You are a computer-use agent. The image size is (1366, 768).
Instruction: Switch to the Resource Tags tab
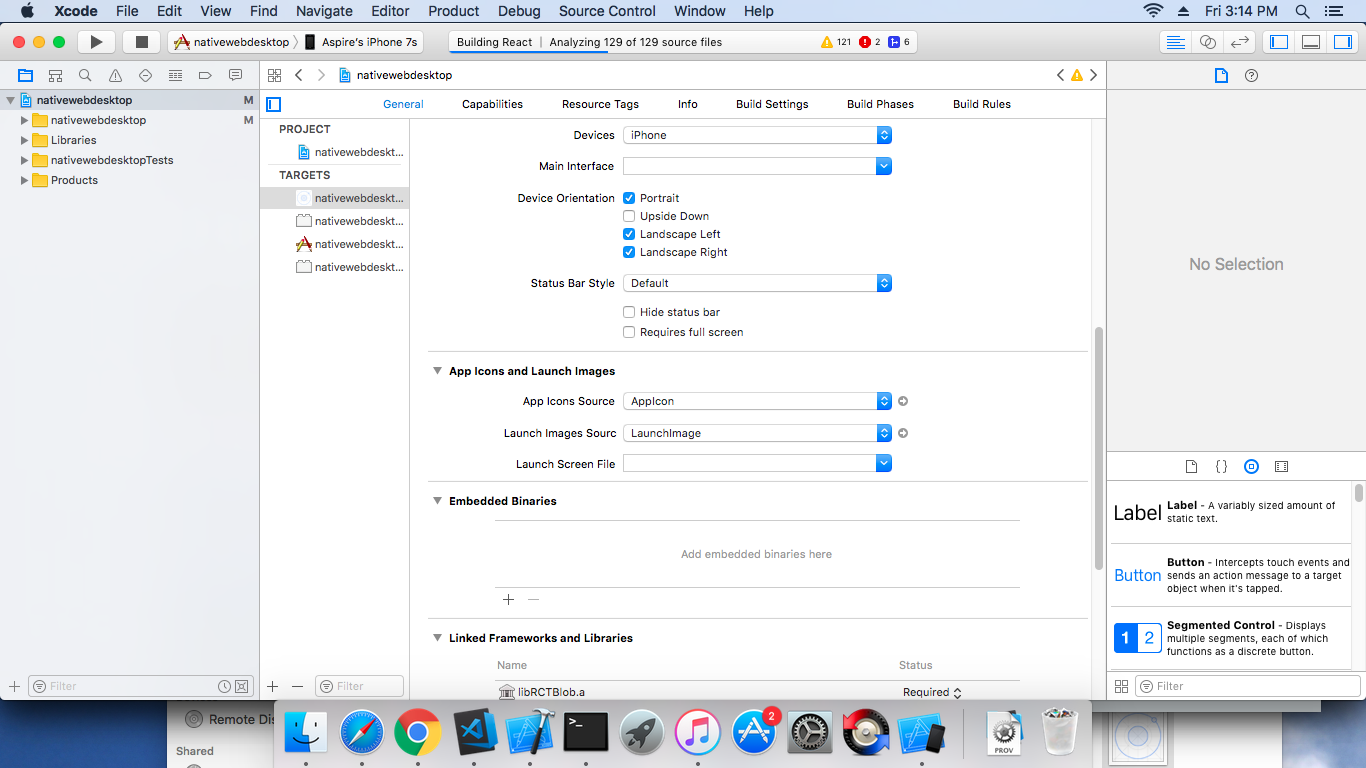click(x=600, y=104)
